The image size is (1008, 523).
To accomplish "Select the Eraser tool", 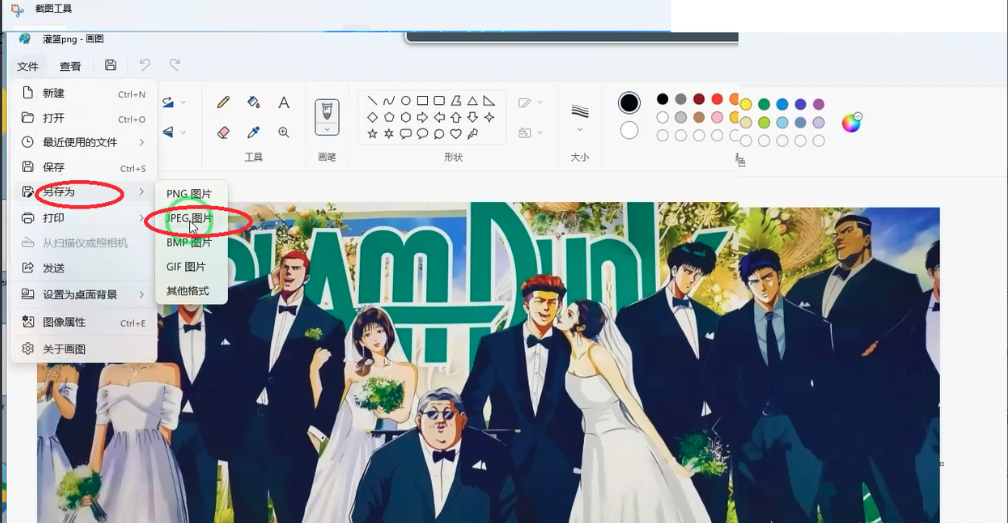I will 223,132.
